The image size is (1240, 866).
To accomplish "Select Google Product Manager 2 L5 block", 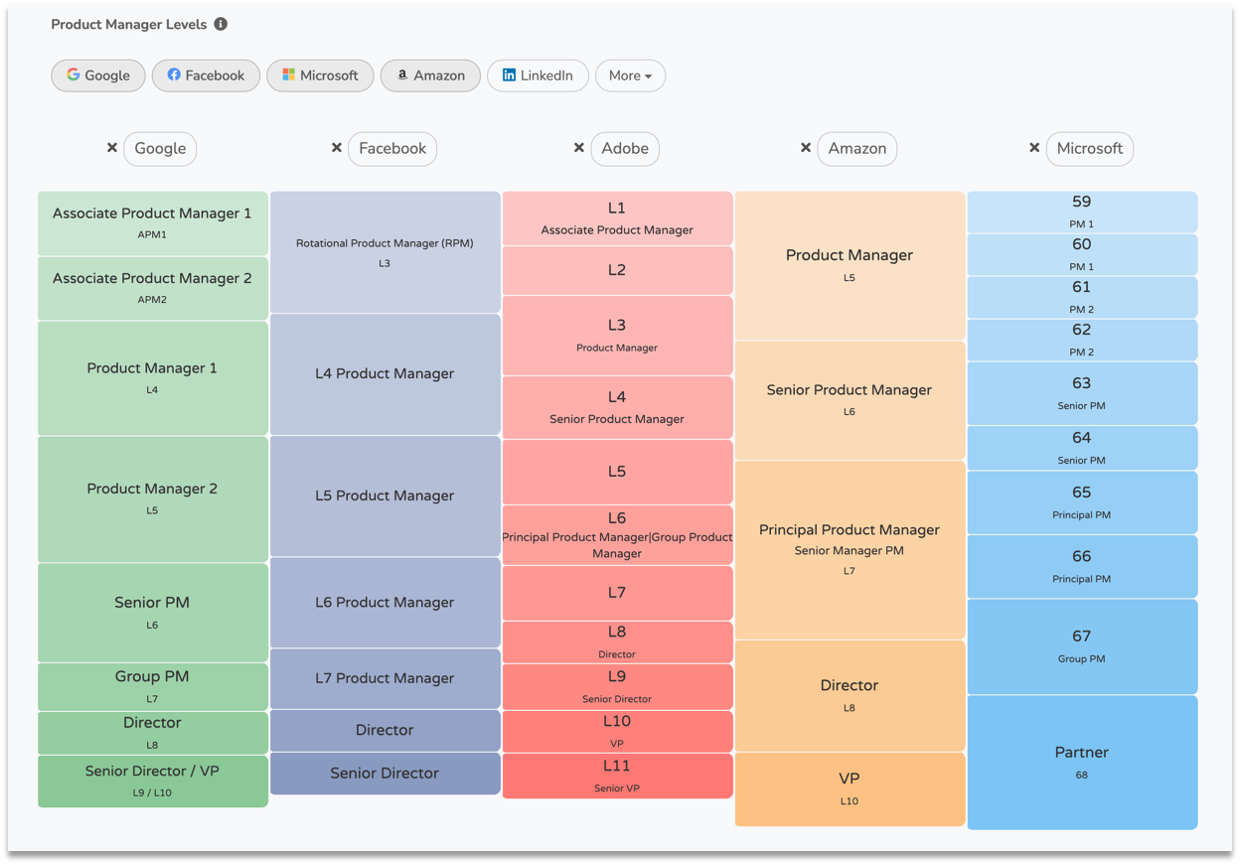I will pos(153,499).
